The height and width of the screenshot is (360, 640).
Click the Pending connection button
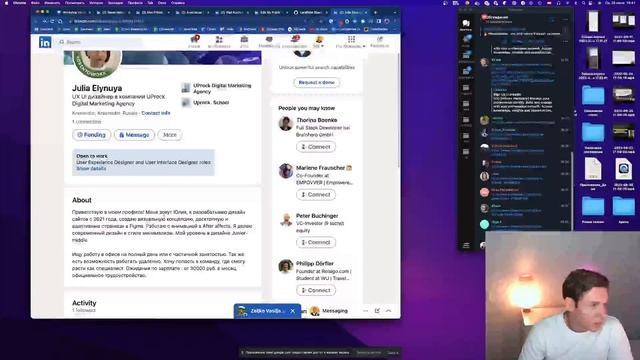91,135
